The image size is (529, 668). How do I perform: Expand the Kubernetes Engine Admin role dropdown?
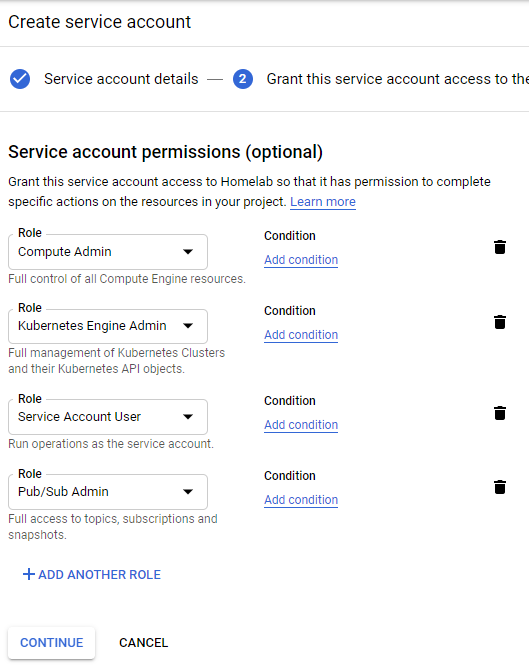point(108,326)
